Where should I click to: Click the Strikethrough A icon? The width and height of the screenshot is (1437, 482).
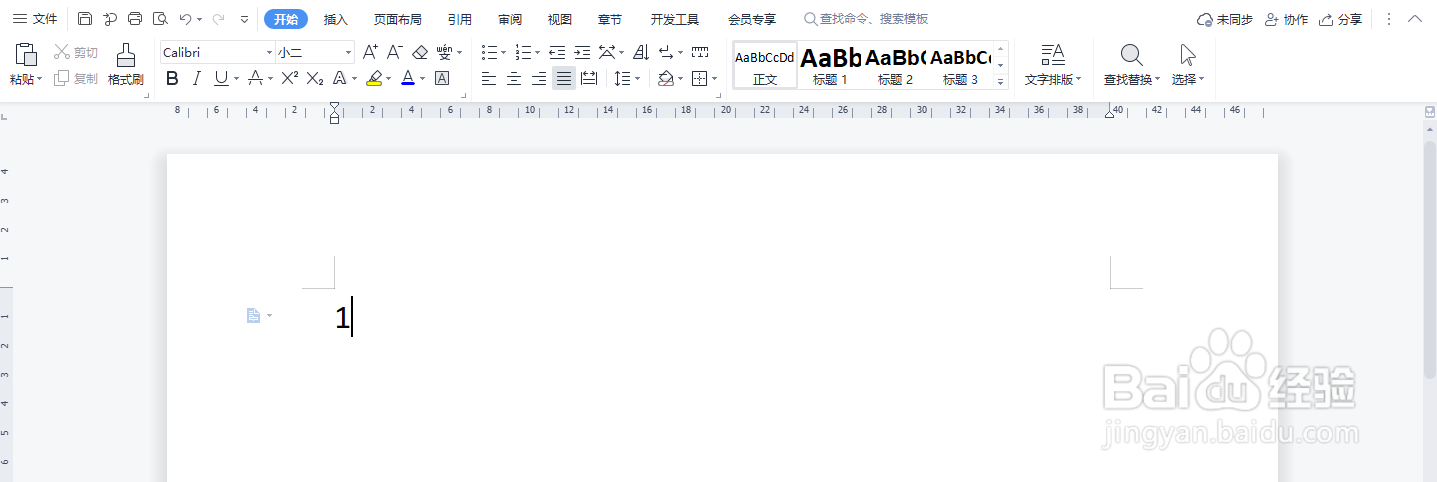pyautogui.click(x=255, y=78)
